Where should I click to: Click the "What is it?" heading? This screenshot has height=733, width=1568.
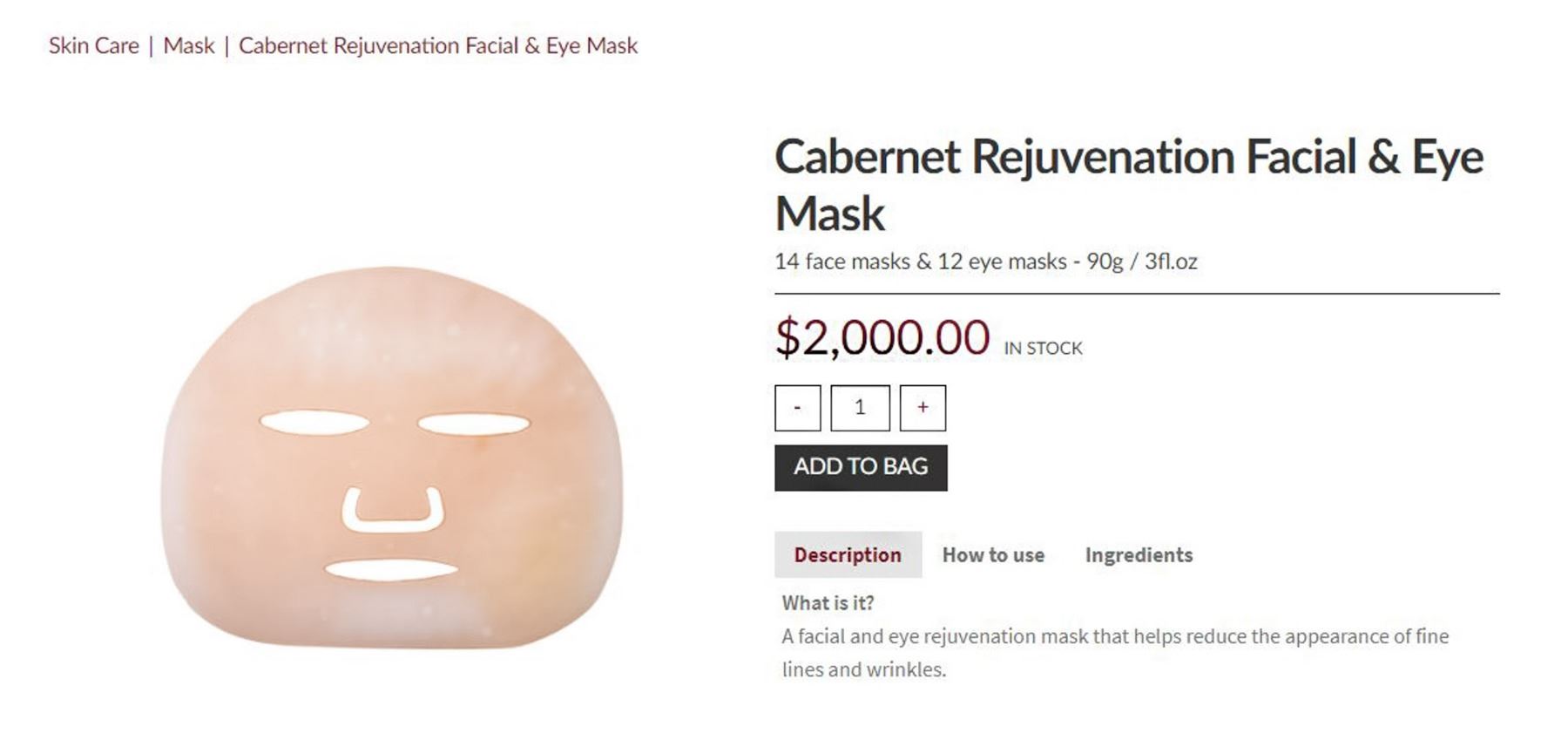click(828, 603)
